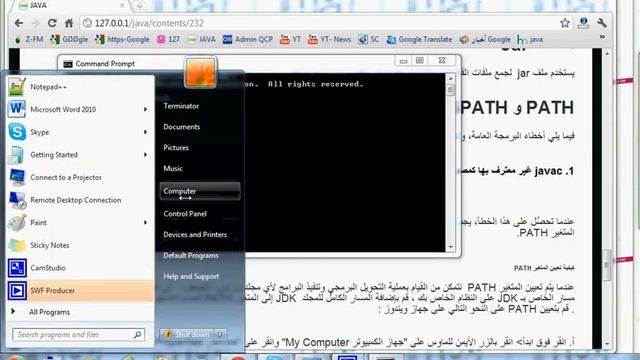640x360 pixels.
Task: Open Getting Started item
Action: [x=80, y=155]
